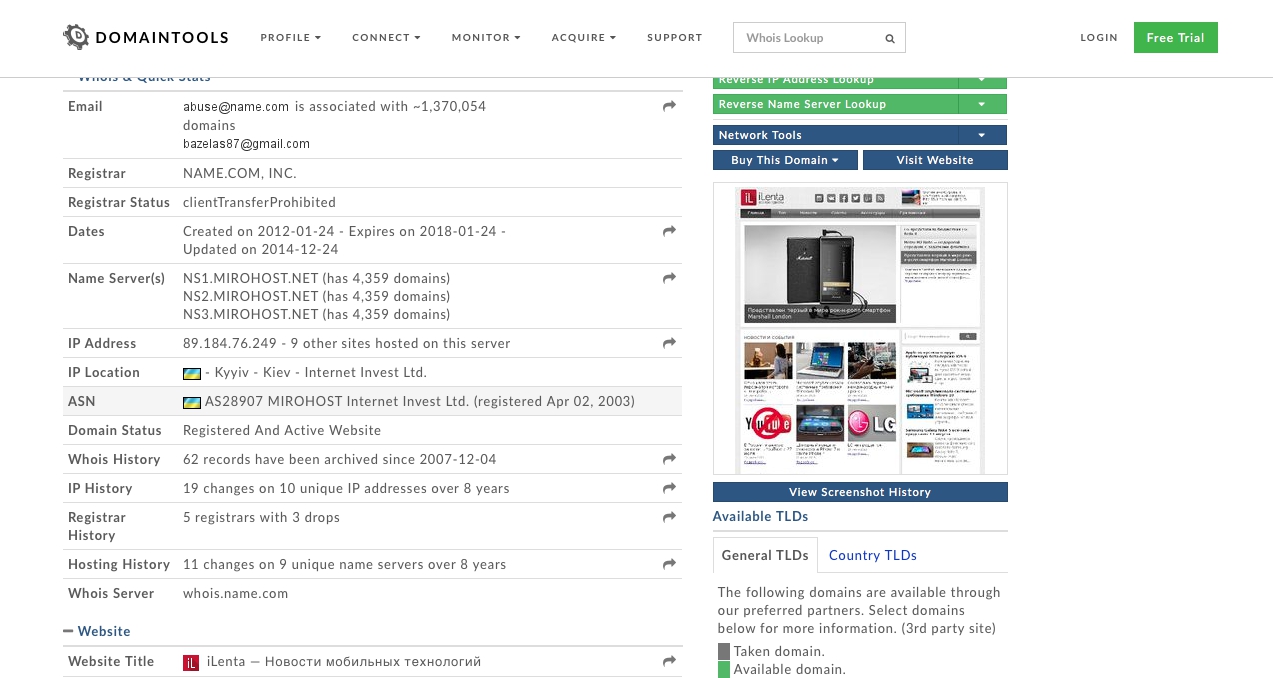Viewport: 1273px width, 678px height.
Task: Open Reverse Name Server Lookup dropdown arrow
Action: (981, 104)
